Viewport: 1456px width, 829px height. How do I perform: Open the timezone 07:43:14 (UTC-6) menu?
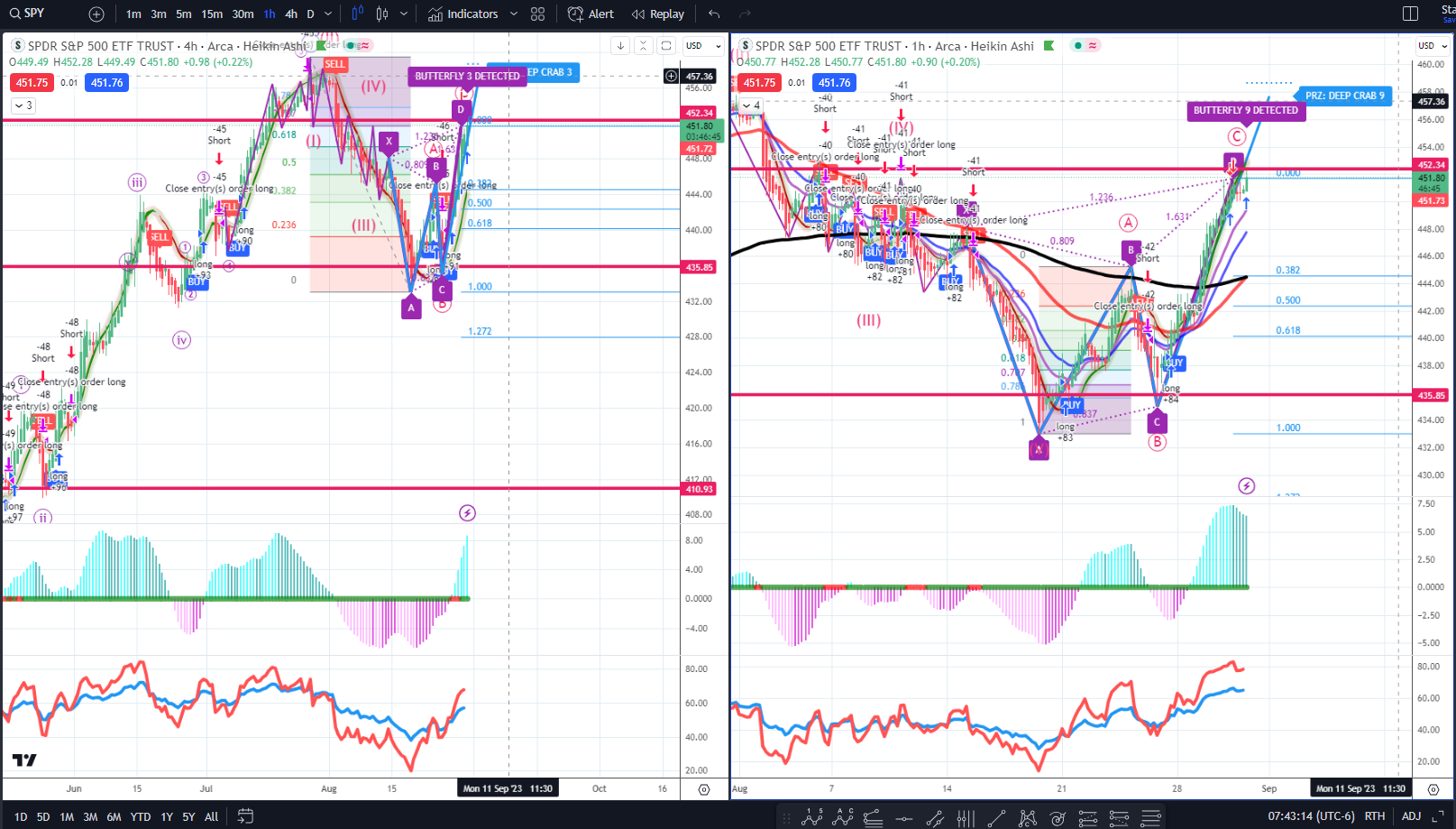pyautogui.click(x=1311, y=816)
